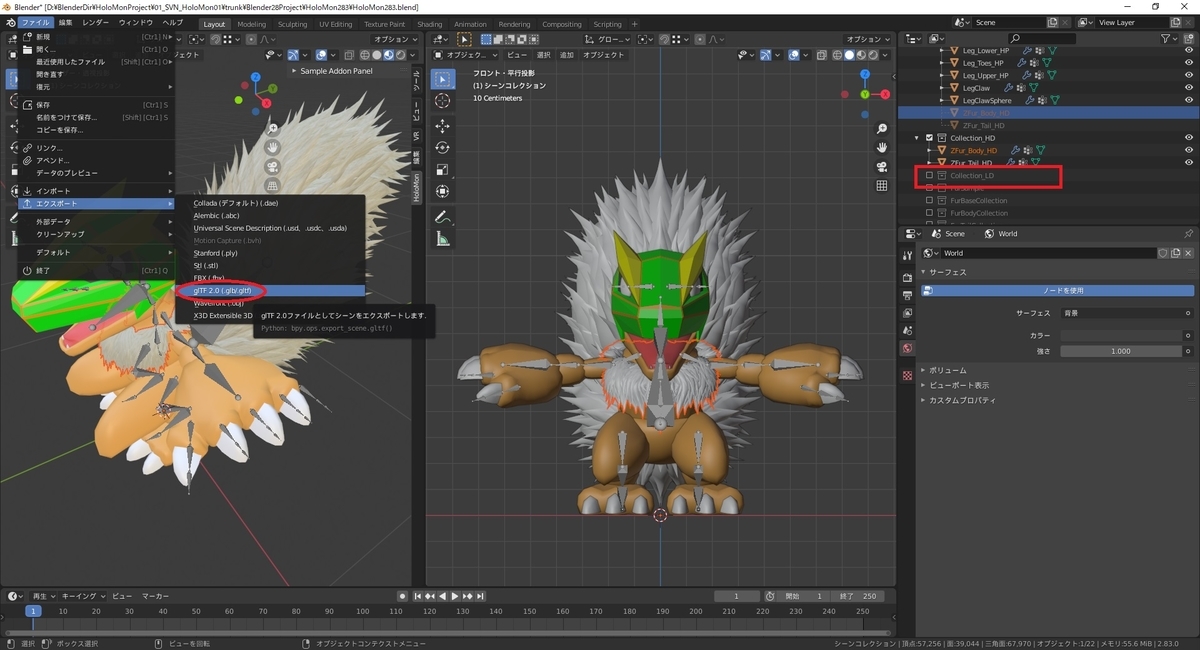Open the キーイング dropdown in timeline

[83, 596]
